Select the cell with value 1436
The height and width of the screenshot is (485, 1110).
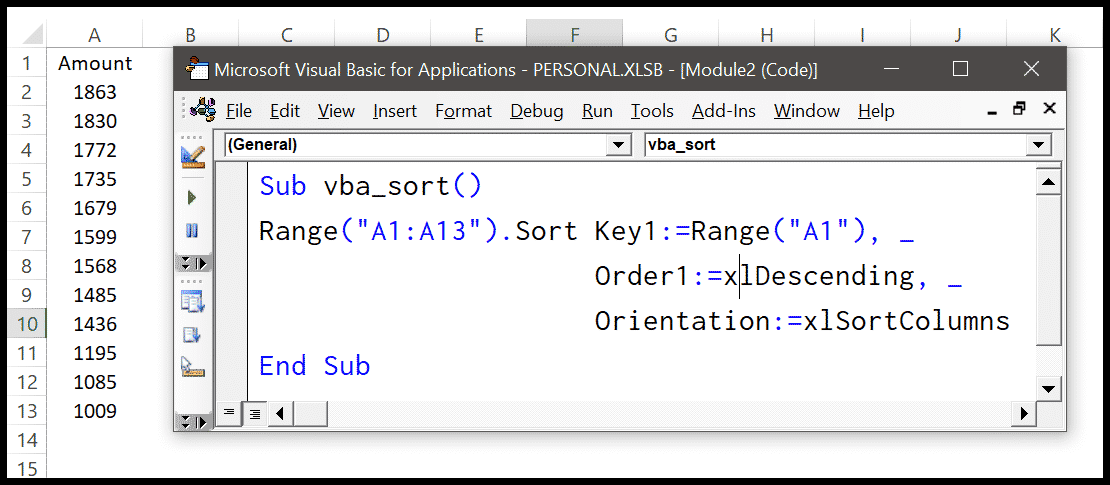(x=95, y=324)
